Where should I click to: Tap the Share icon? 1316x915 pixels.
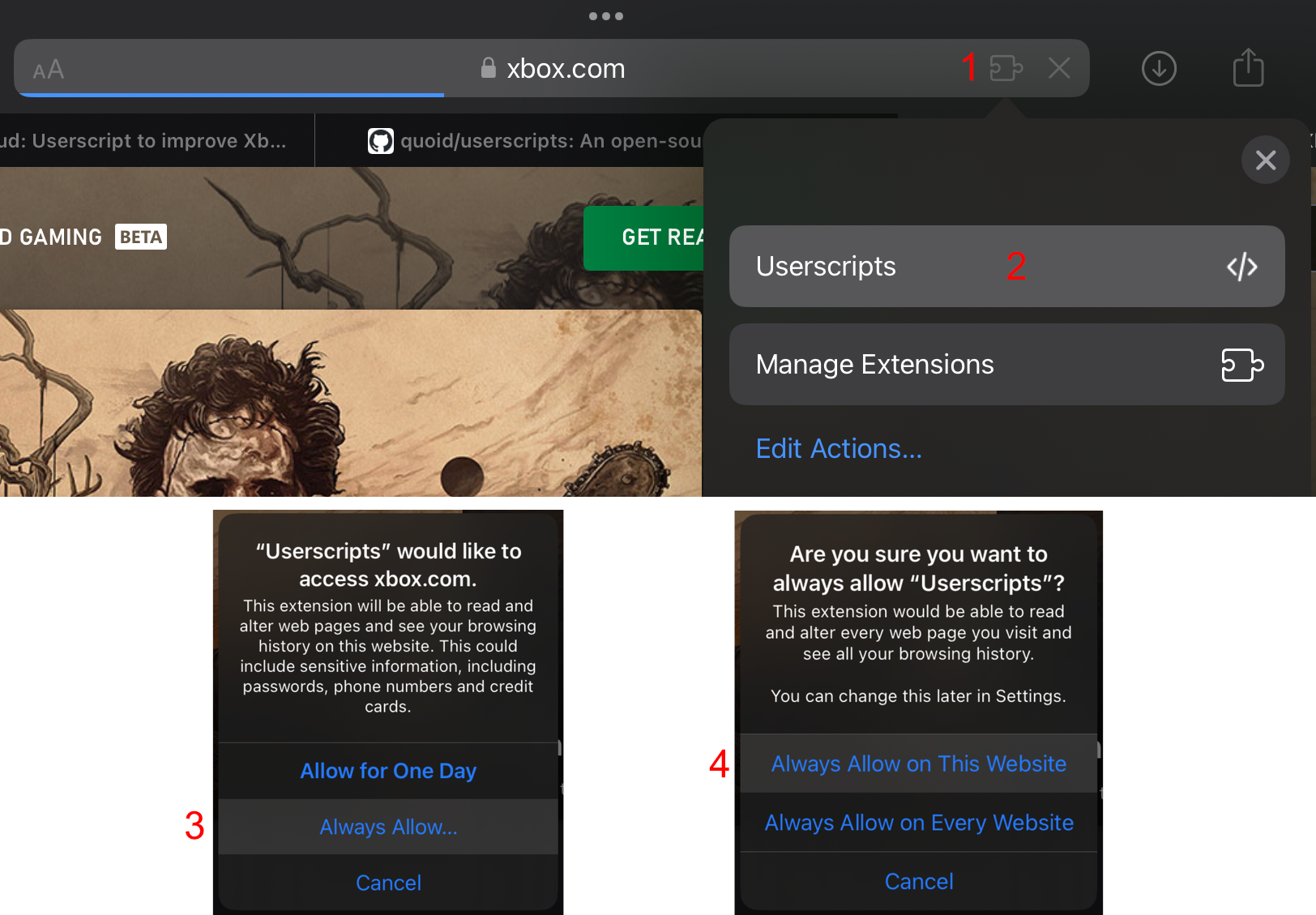1248,67
